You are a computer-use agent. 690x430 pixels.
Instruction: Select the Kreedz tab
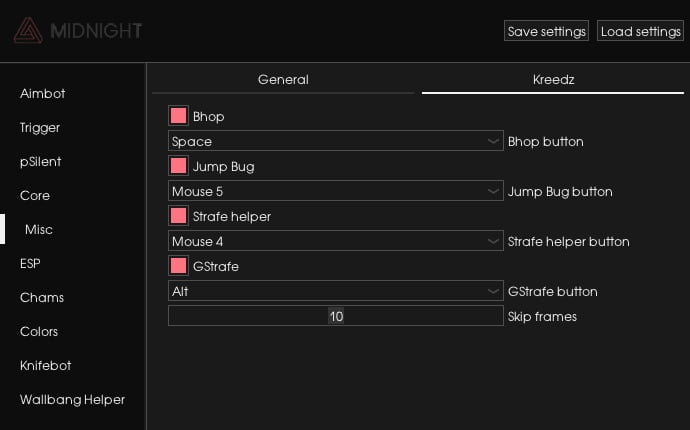553,80
